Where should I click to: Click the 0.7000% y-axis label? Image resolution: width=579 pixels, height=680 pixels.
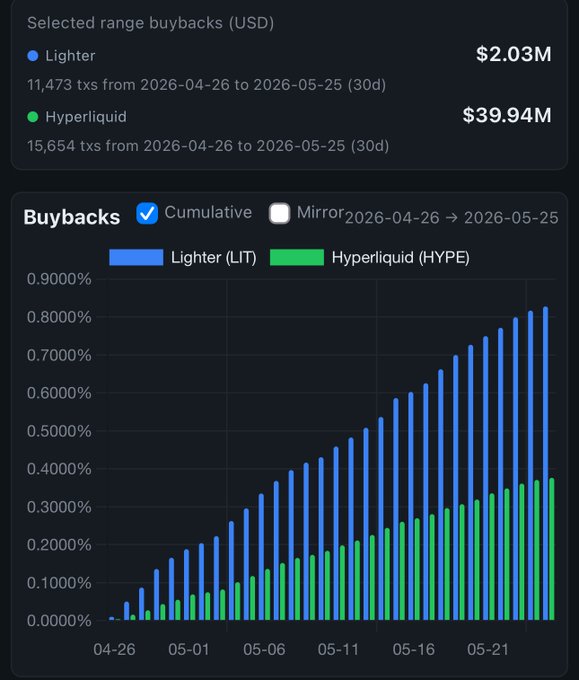[x=59, y=355]
